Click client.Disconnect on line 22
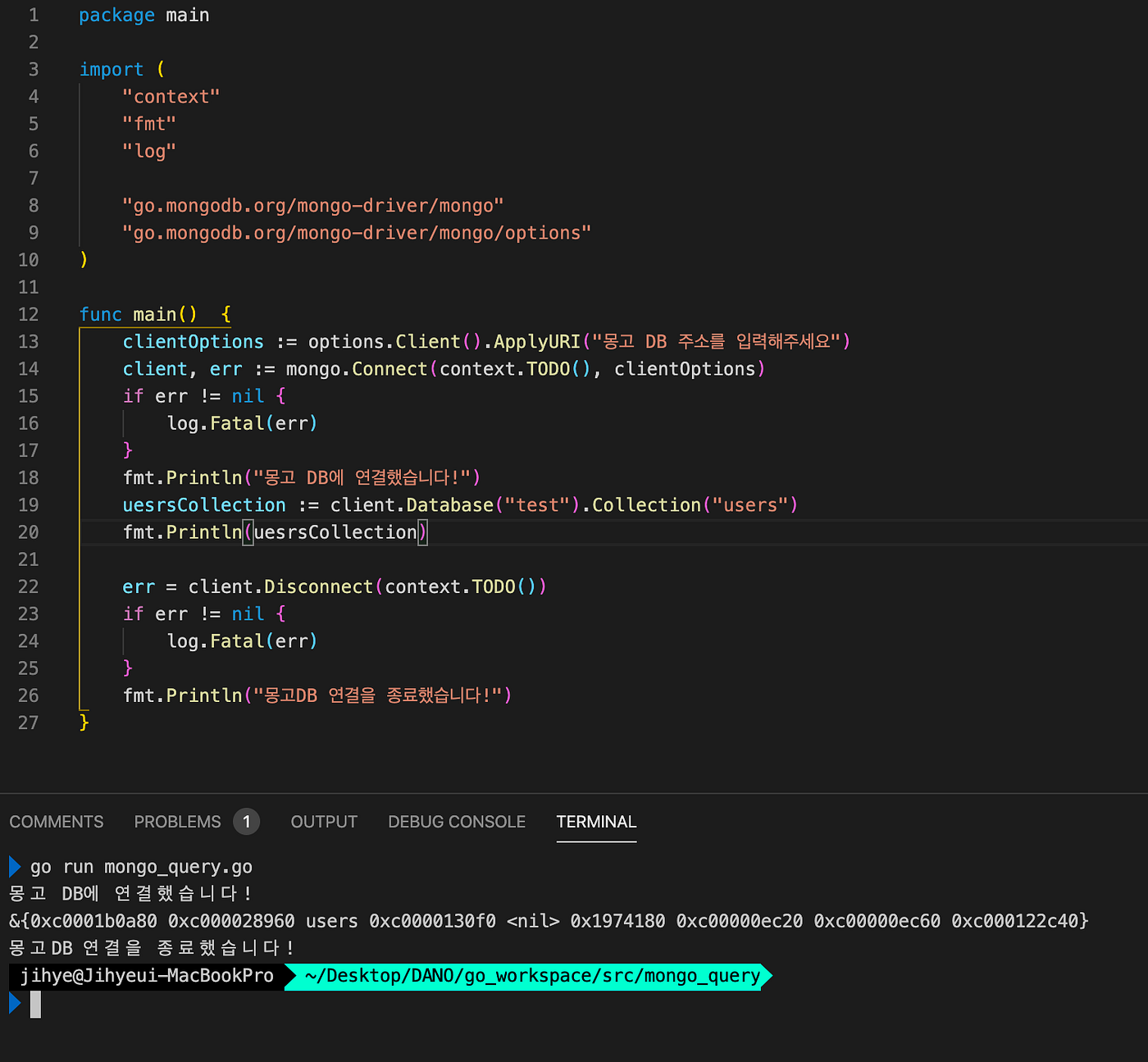 tap(280, 586)
